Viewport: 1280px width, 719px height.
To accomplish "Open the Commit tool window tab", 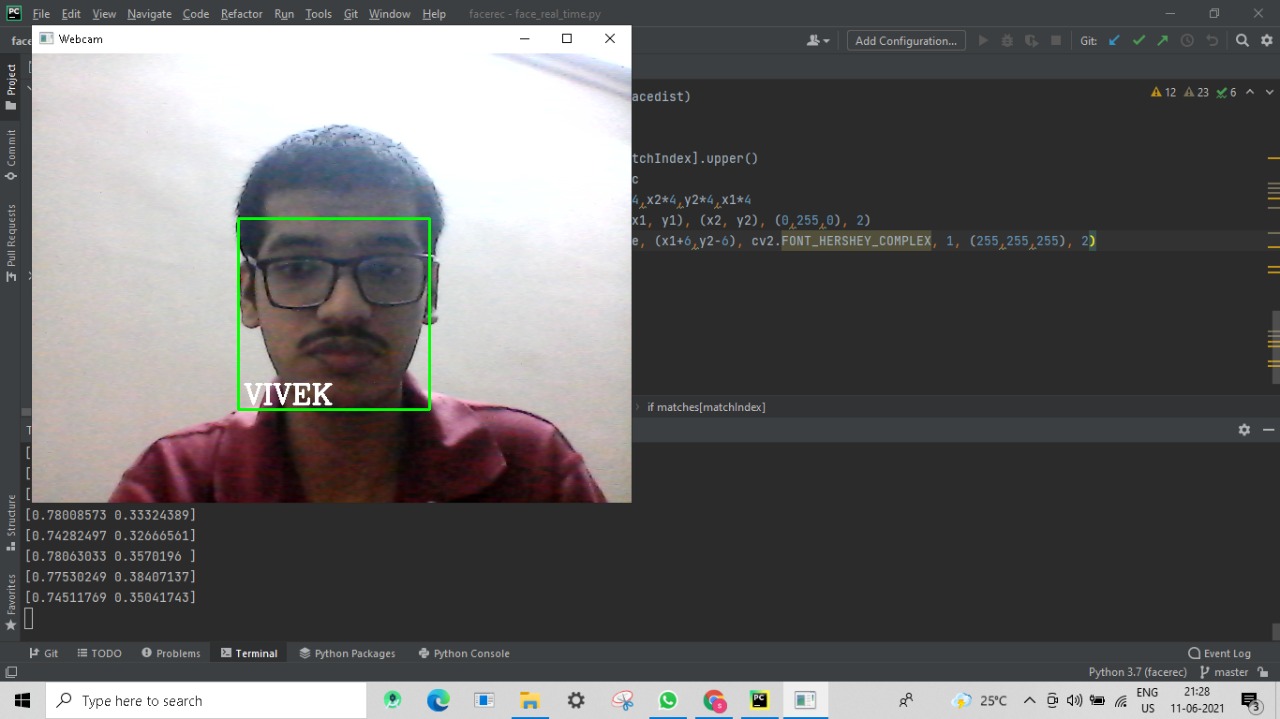I will tap(11, 154).
